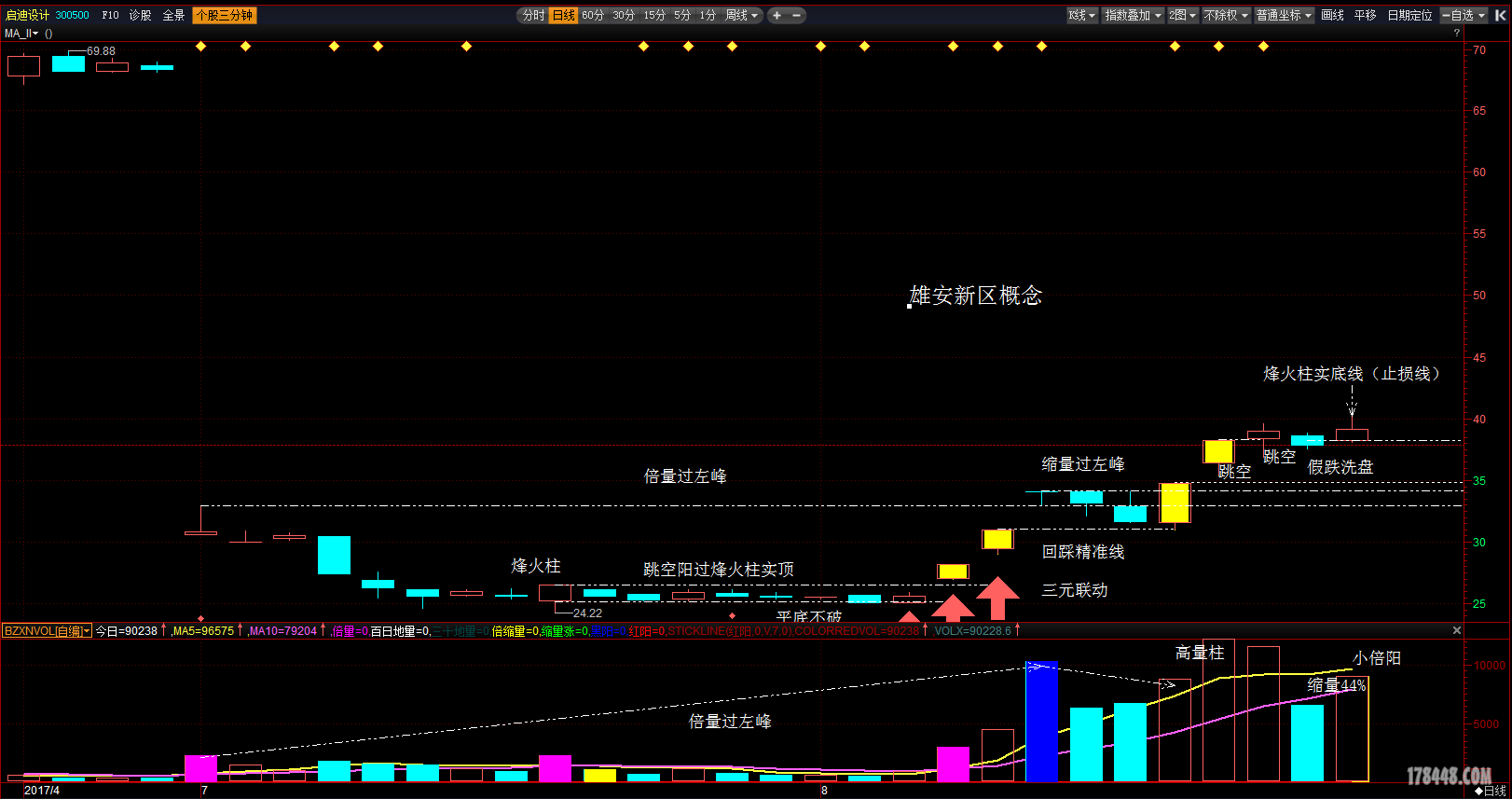Click the 日线 diamond icon at bottom right
The height and width of the screenshot is (799, 1512).
pyautogui.click(x=1490, y=791)
